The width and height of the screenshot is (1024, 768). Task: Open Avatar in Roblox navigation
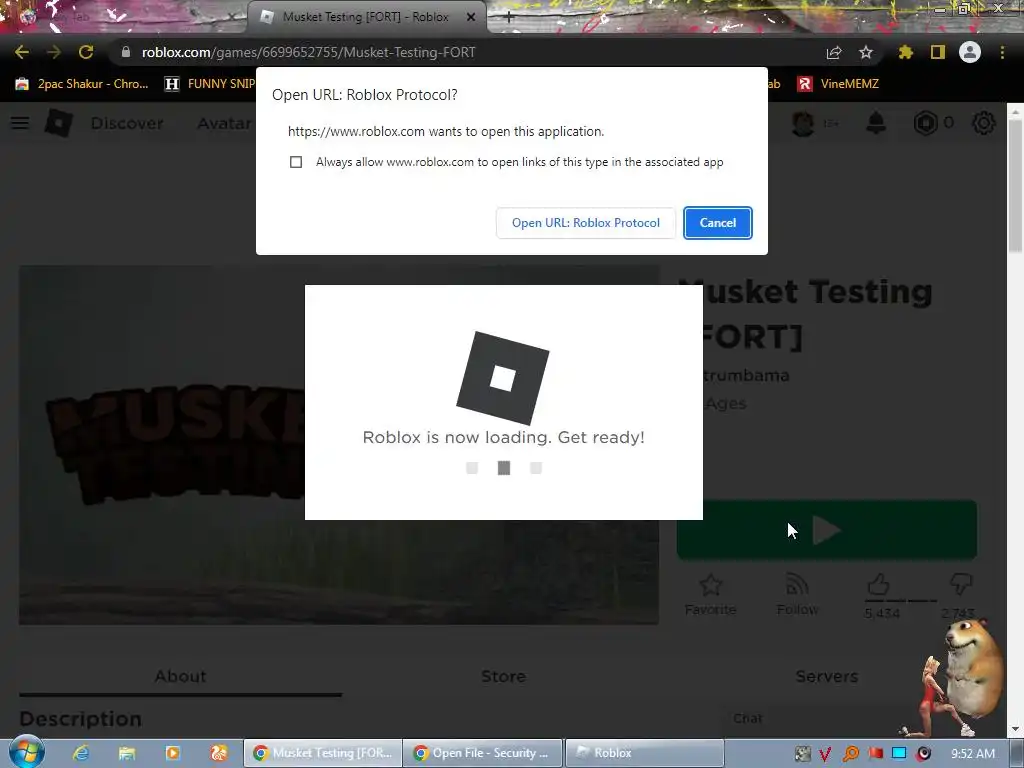(224, 123)
